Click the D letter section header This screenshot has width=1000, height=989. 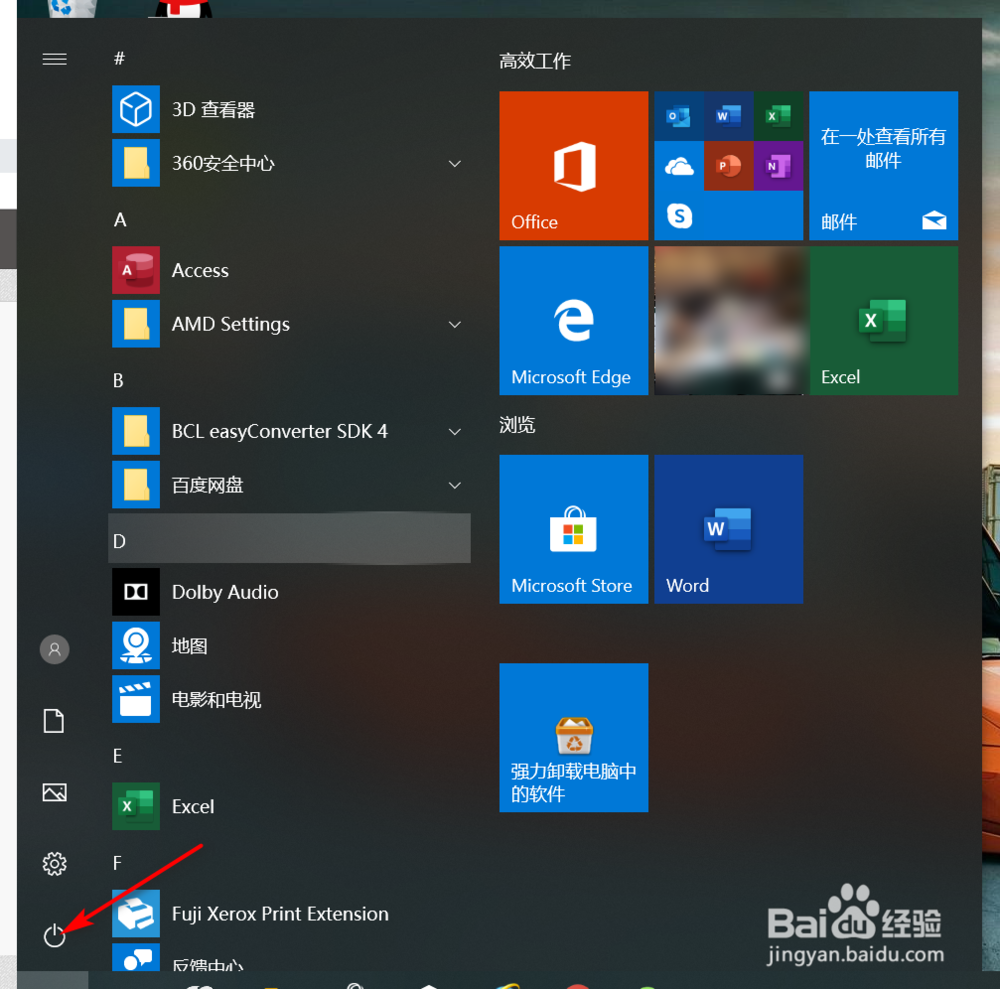tap(290, 539)
